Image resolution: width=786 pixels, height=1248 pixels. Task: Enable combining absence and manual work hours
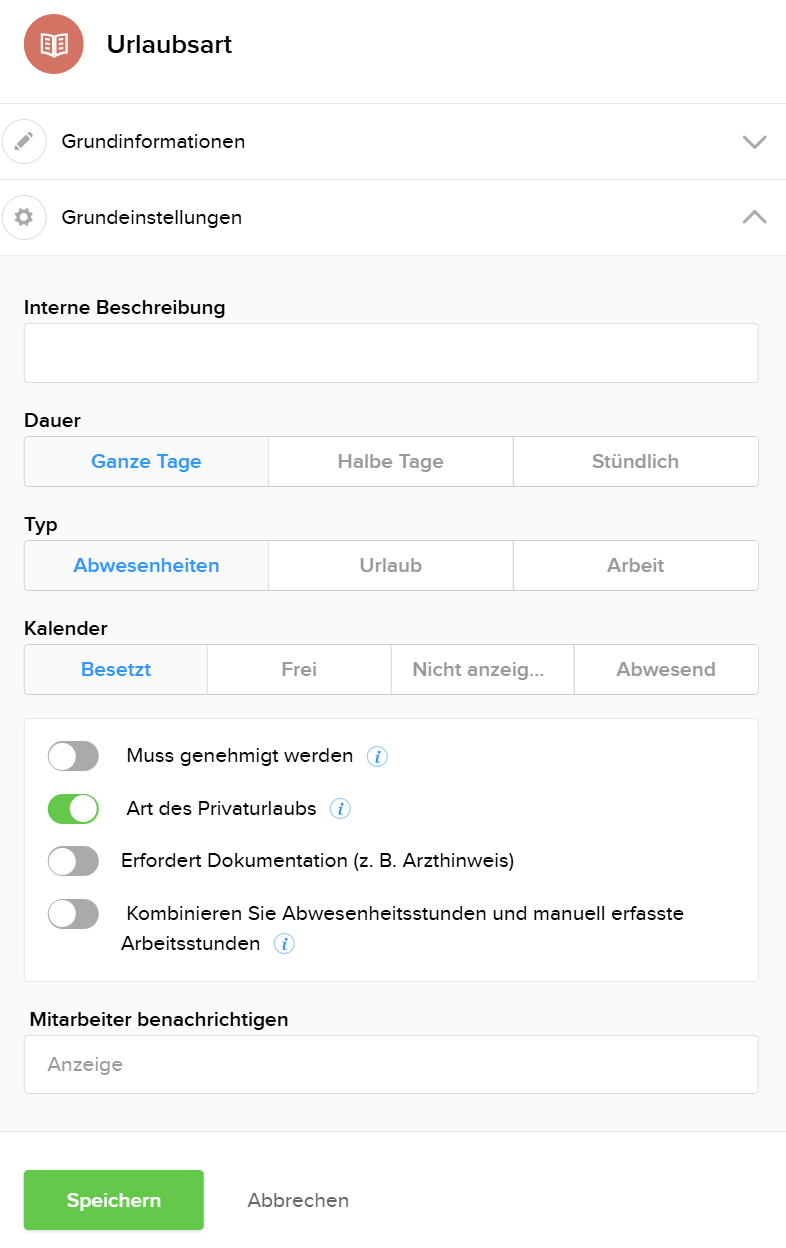click(73, 914)
